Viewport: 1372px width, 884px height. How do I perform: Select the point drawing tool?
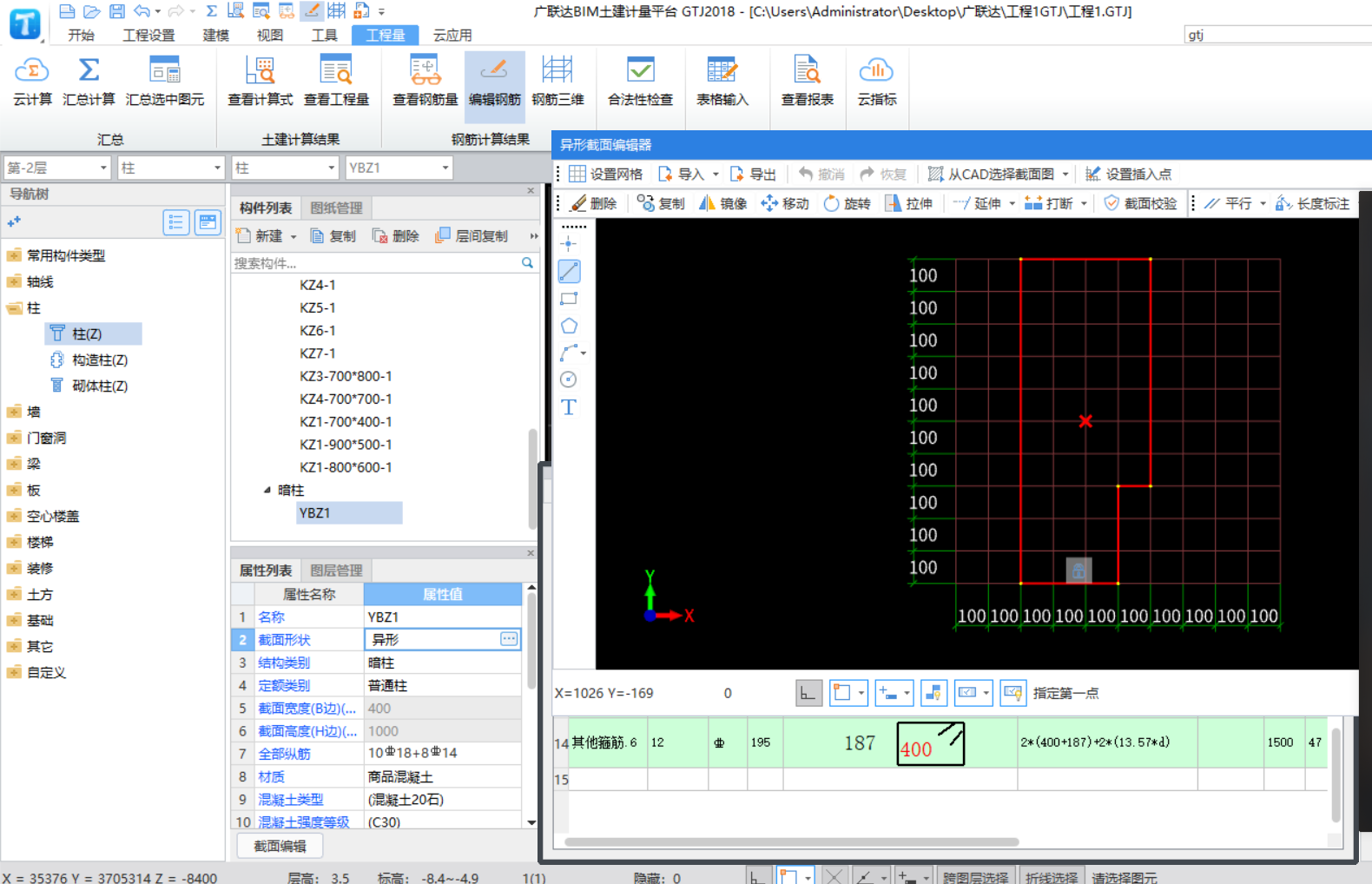pos(569,244)
